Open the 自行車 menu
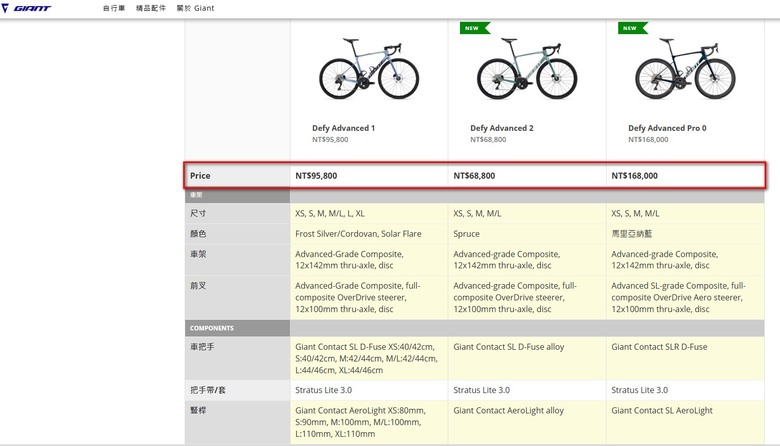The image size is (780, 446). (x=114, y=8)
